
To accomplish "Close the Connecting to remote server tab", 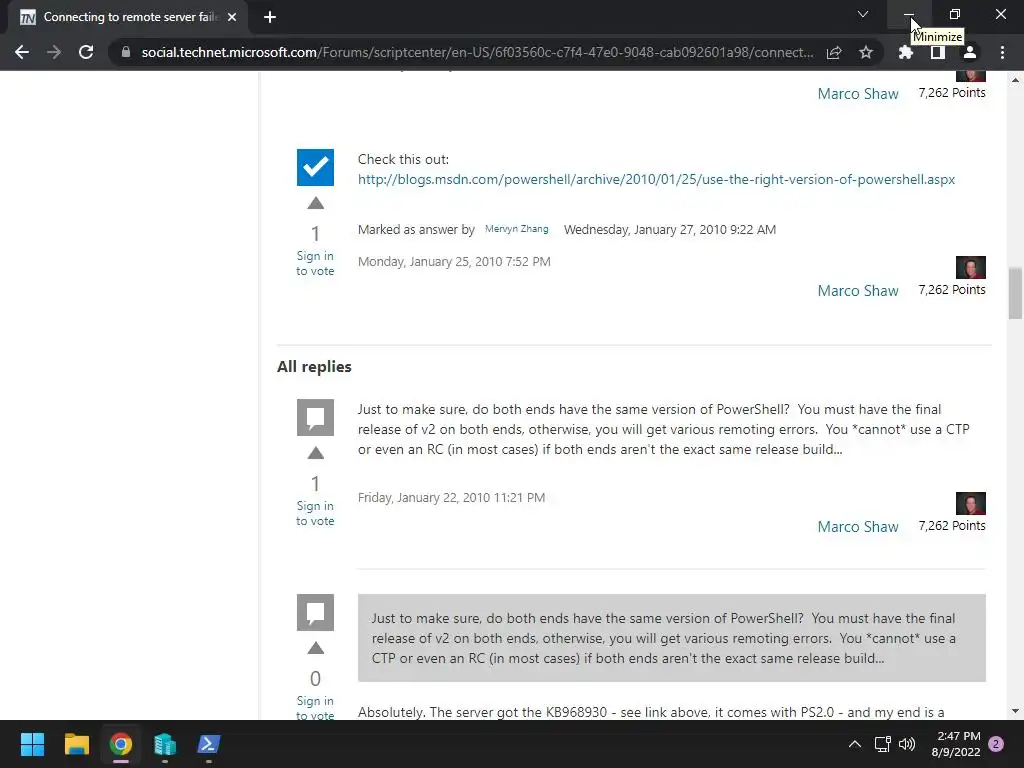I will click(232, 17).
